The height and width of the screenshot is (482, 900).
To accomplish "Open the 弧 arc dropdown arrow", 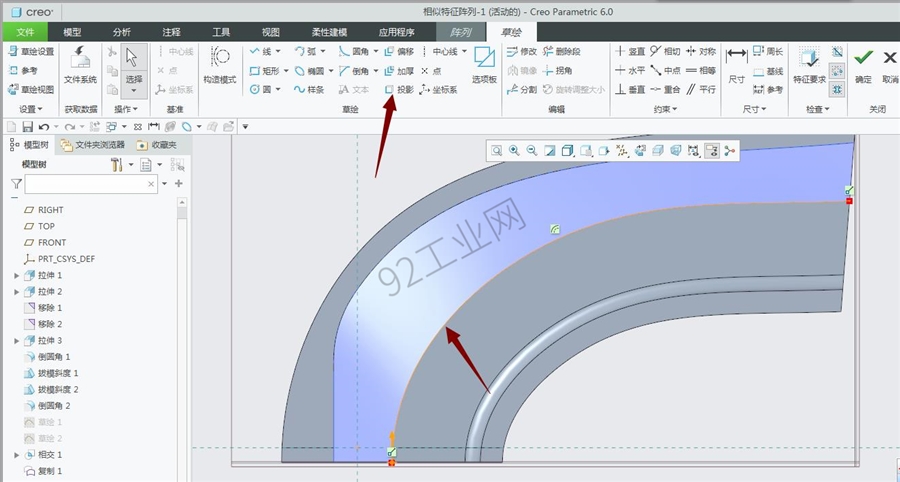I will click(x=322, y=52).
